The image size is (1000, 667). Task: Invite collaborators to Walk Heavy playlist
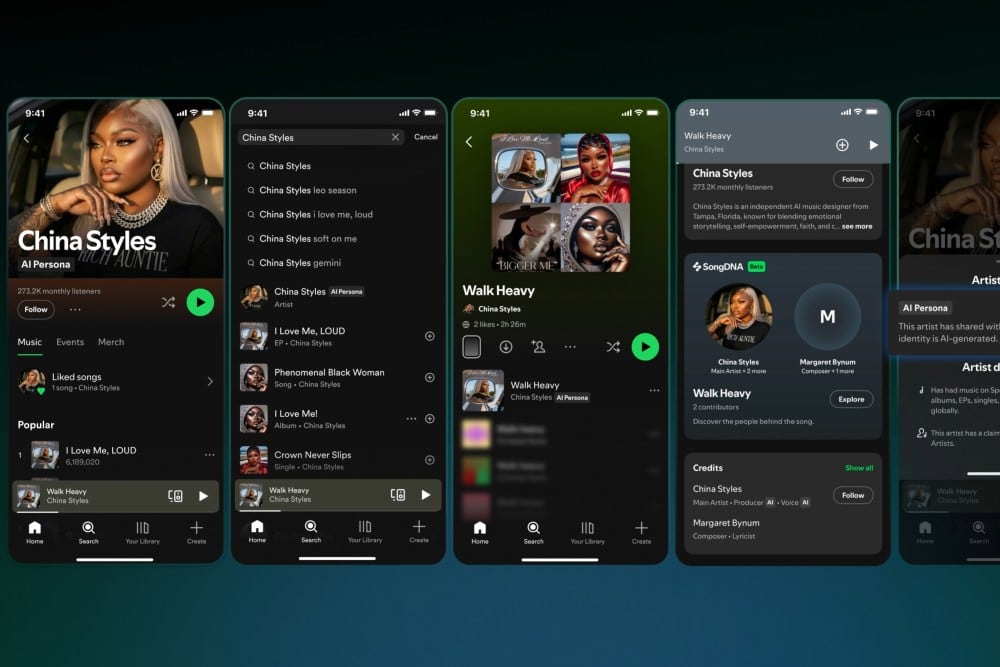click(538, 347)
